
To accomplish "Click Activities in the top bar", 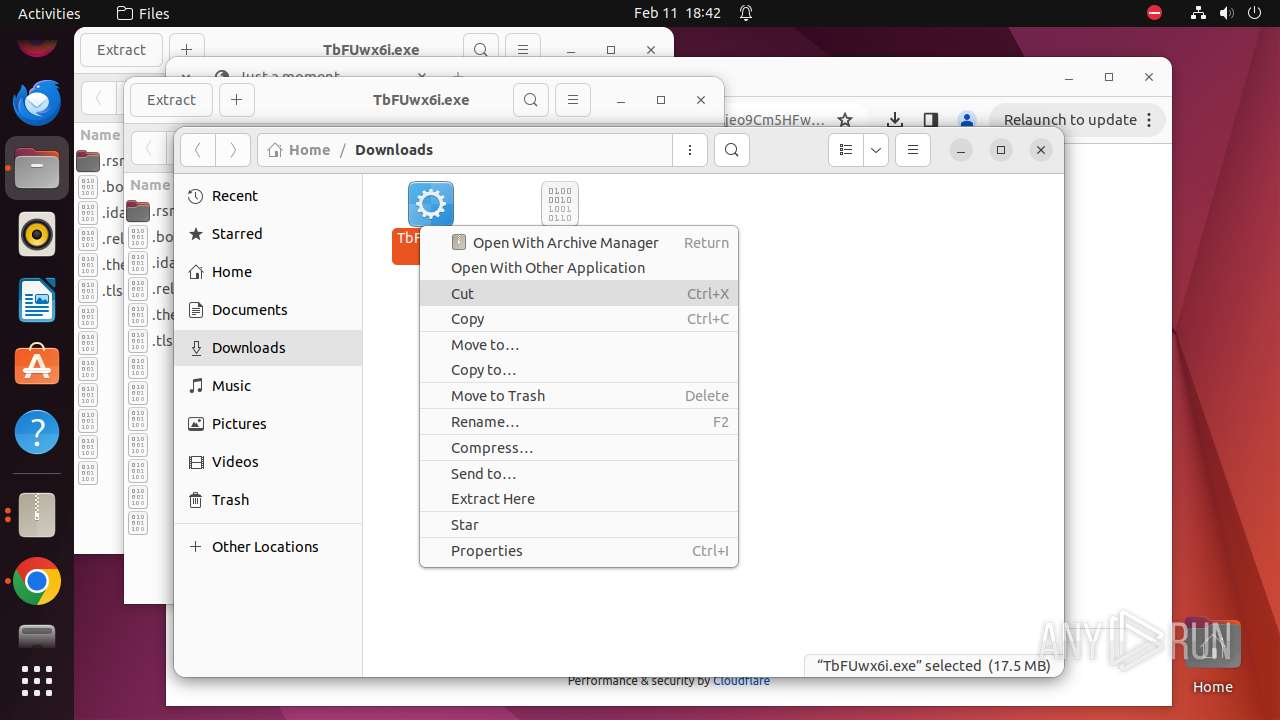I will 49,13.
